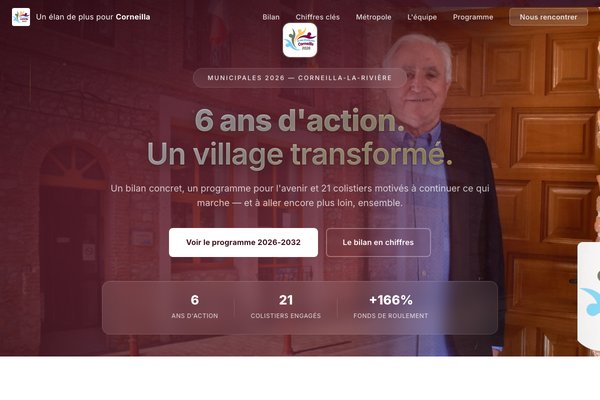The height and width of the screenshot is (400, 600).
Task: Click the 6 ans d'action headline
Action: (300, 121)
